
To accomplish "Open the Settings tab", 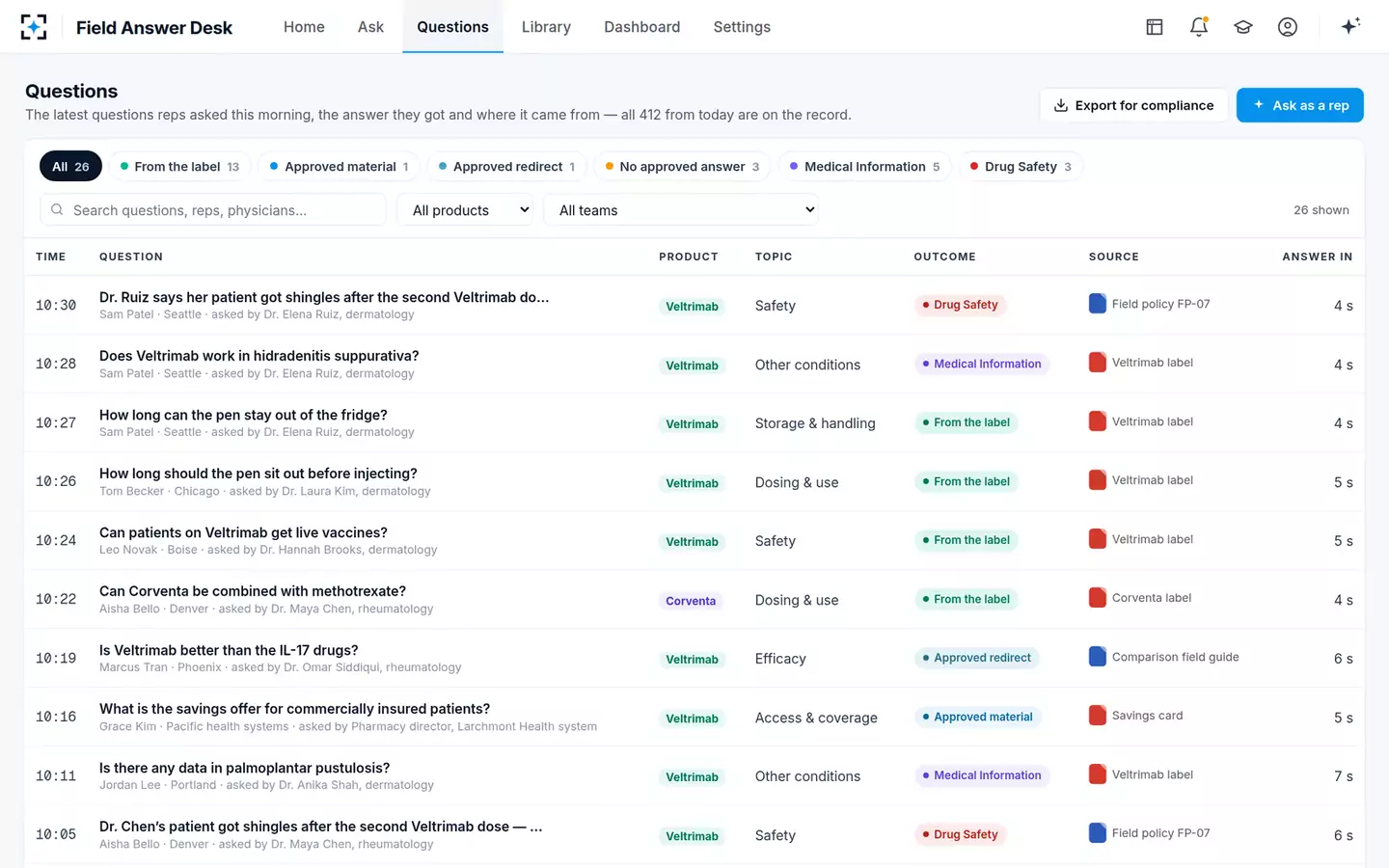I will 742,27.
